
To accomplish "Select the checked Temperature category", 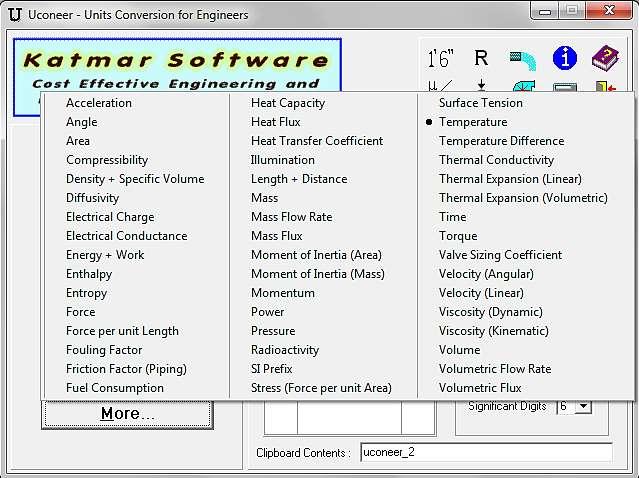I will [473, 122].
